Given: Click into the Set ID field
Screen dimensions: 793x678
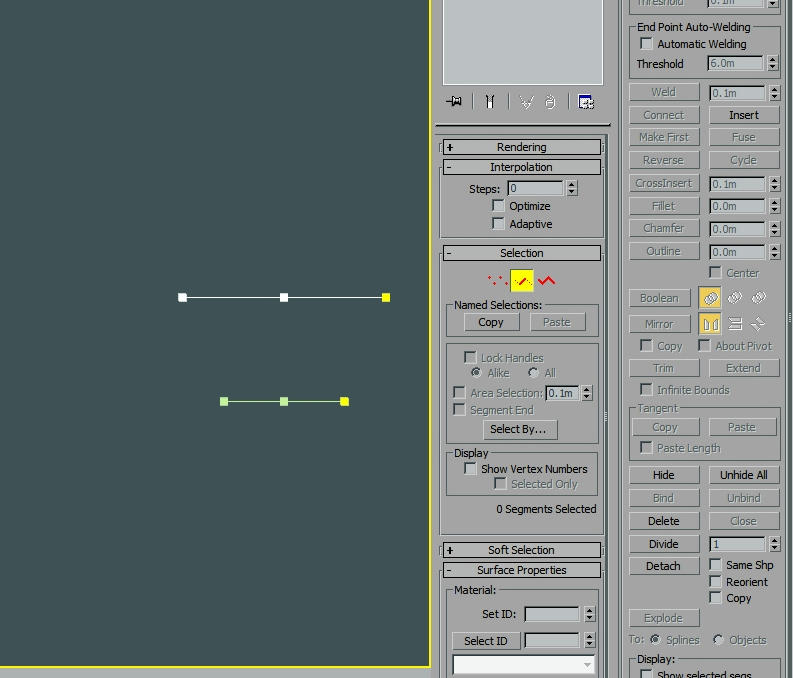Looking at the screenshot, I should (552, 614).
